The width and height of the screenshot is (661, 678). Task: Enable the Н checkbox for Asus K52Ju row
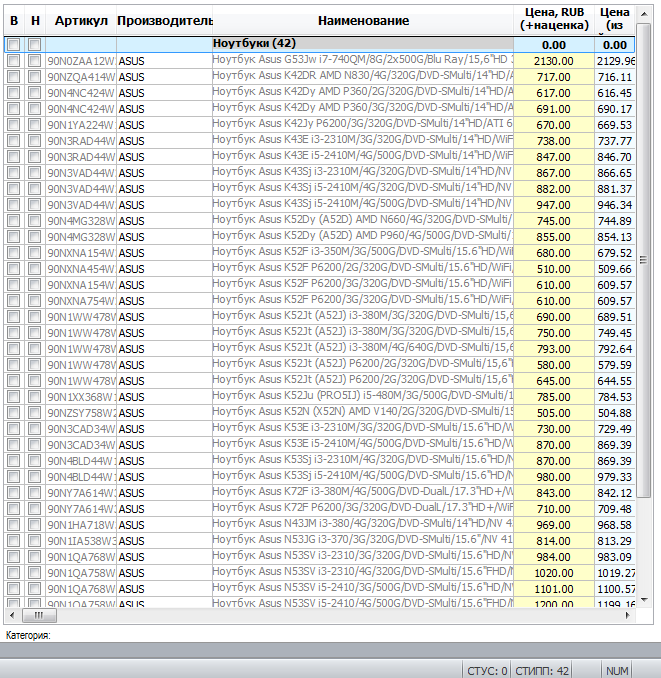(35, 397)
